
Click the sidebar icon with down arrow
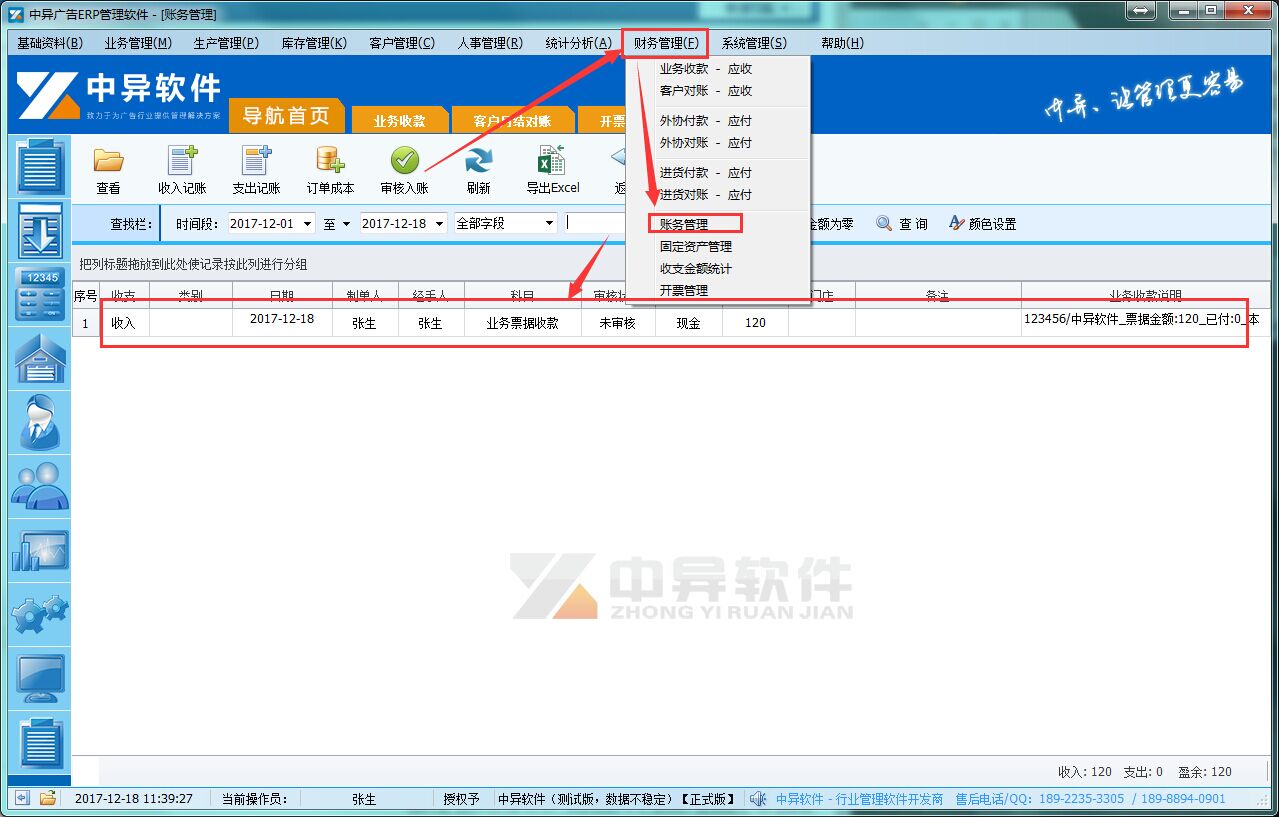[x=40, y=230]
